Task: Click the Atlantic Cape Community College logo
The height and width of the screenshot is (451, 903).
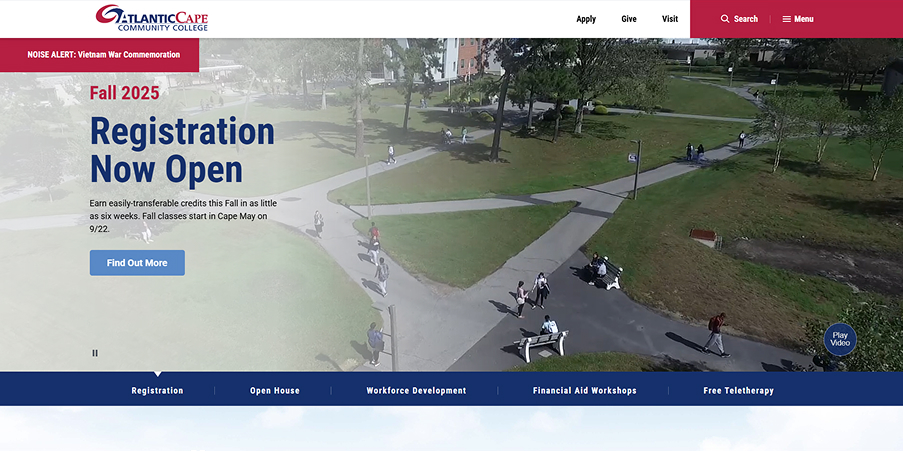Action: (x=151, y=18)
